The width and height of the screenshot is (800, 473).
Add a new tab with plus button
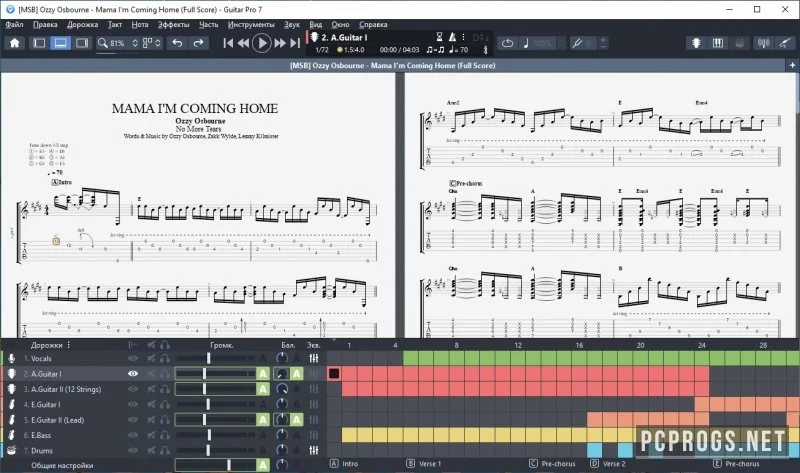(792, 65)
